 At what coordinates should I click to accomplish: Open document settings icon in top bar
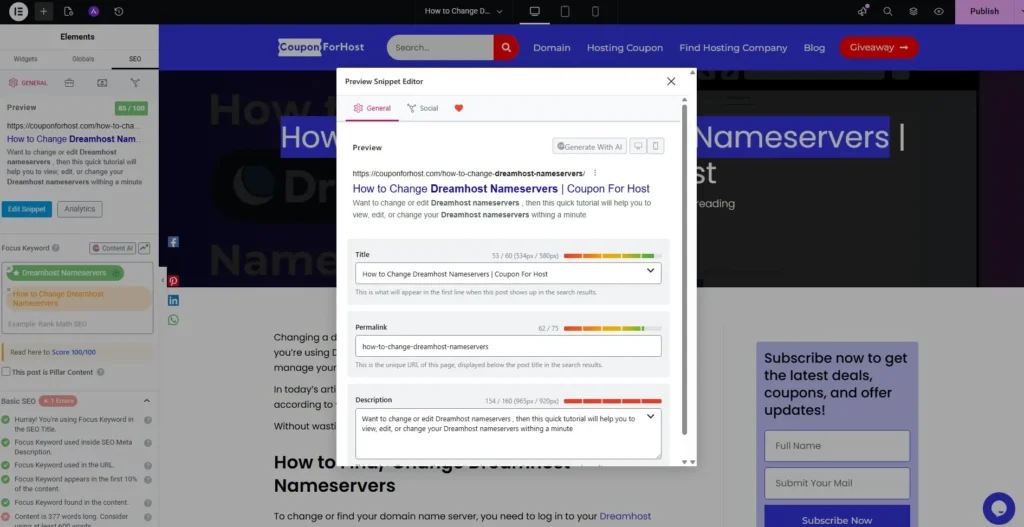point(69,11)
